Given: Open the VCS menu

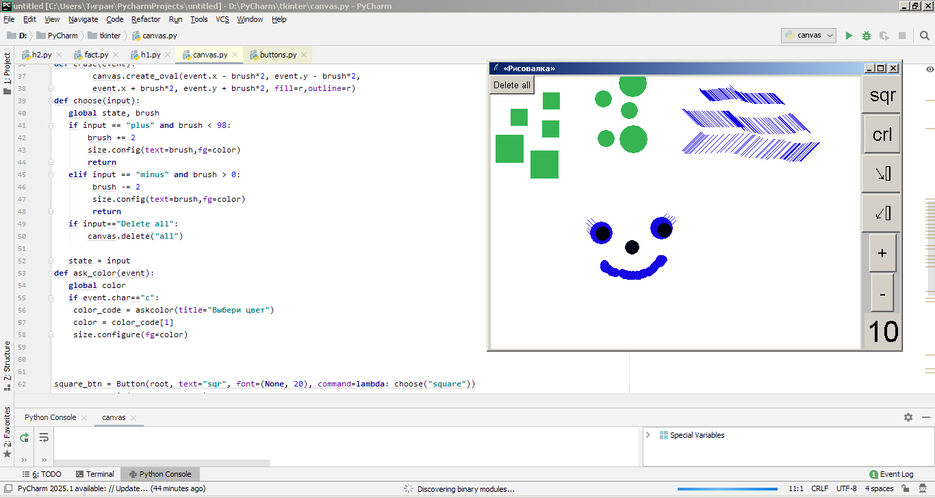Looking at the screenshot, I should click(x=222, y=20).
